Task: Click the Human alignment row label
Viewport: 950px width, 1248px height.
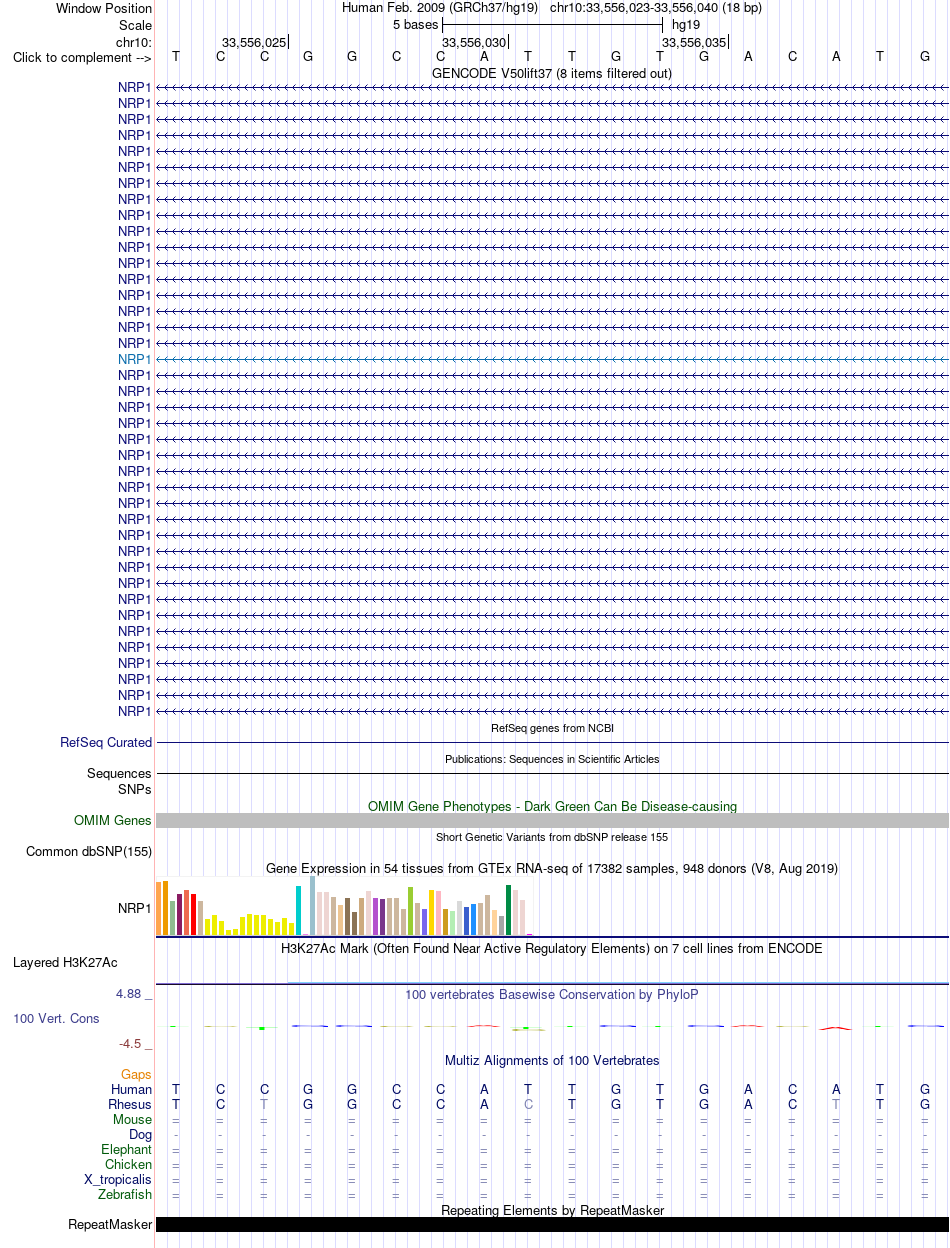Action: click(132, 1089)
